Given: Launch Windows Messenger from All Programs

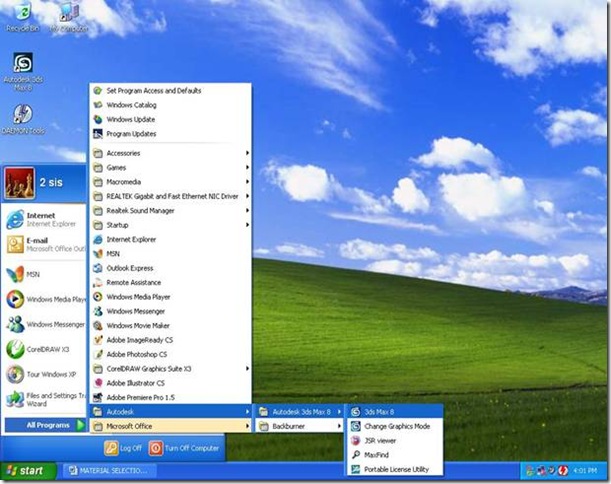Looking at the screenshot, I should tap(170, 311).
